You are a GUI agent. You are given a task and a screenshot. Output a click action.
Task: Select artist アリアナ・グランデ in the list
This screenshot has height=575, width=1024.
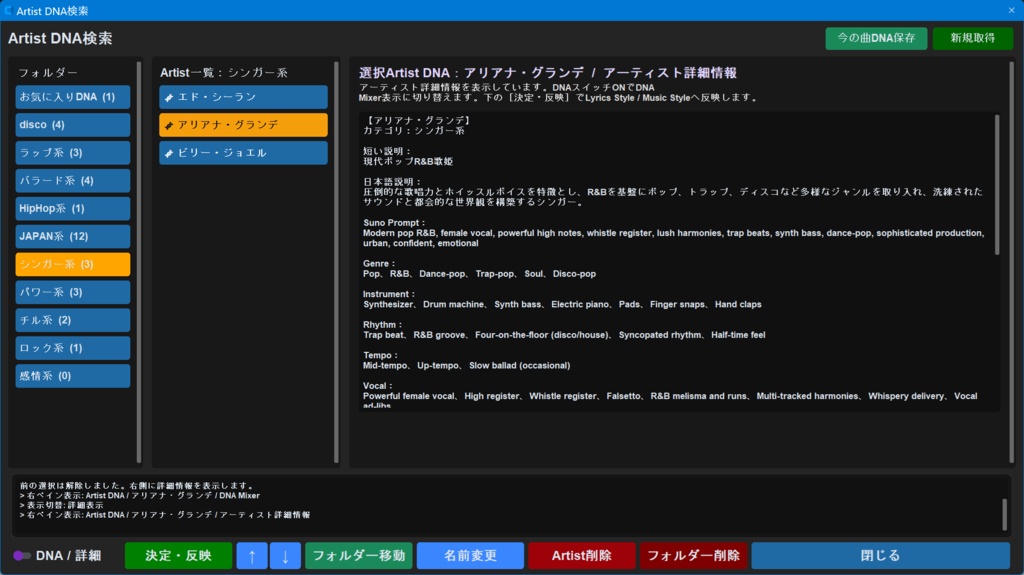[x=243, y=125]
